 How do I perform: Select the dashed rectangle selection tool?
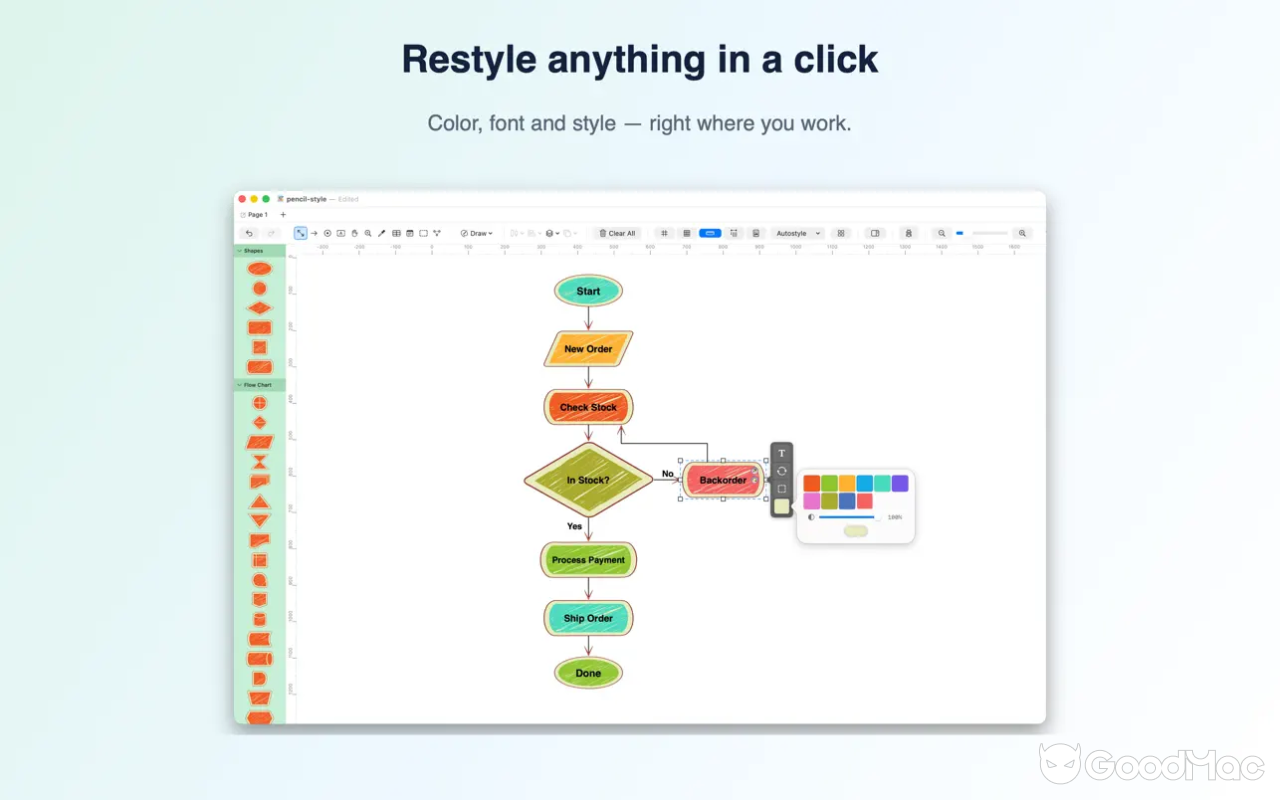pos(423,233)
